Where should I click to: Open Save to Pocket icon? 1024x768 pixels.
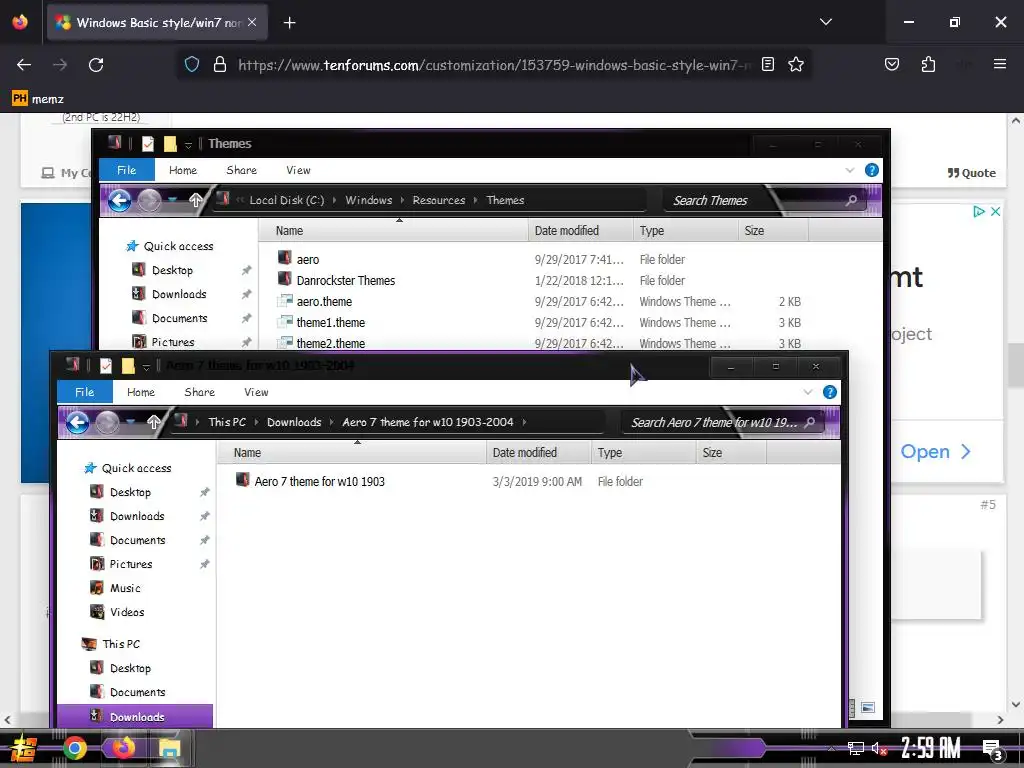pos(891,65)
